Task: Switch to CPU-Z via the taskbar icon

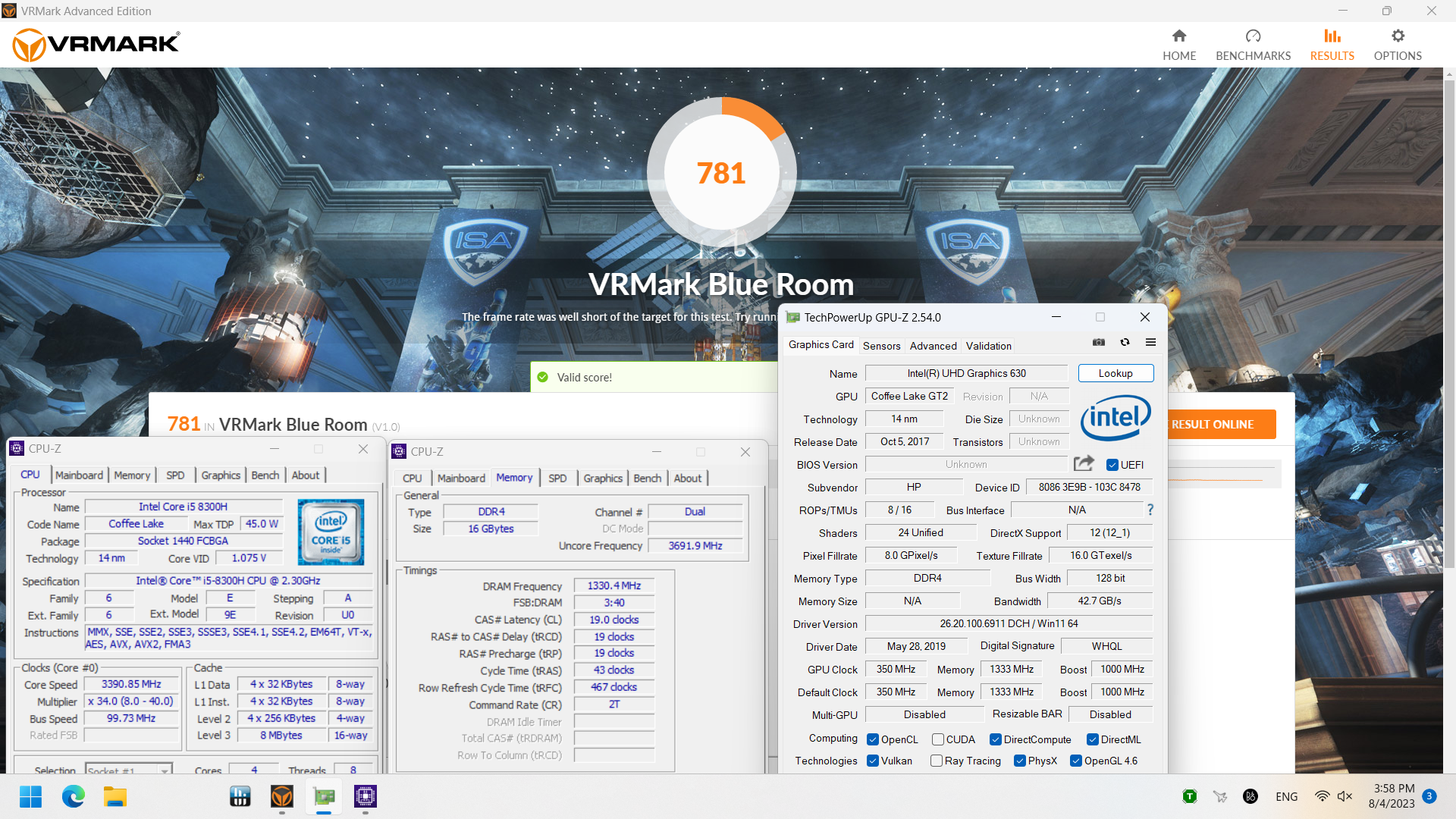Action: (x=366, y=796)
